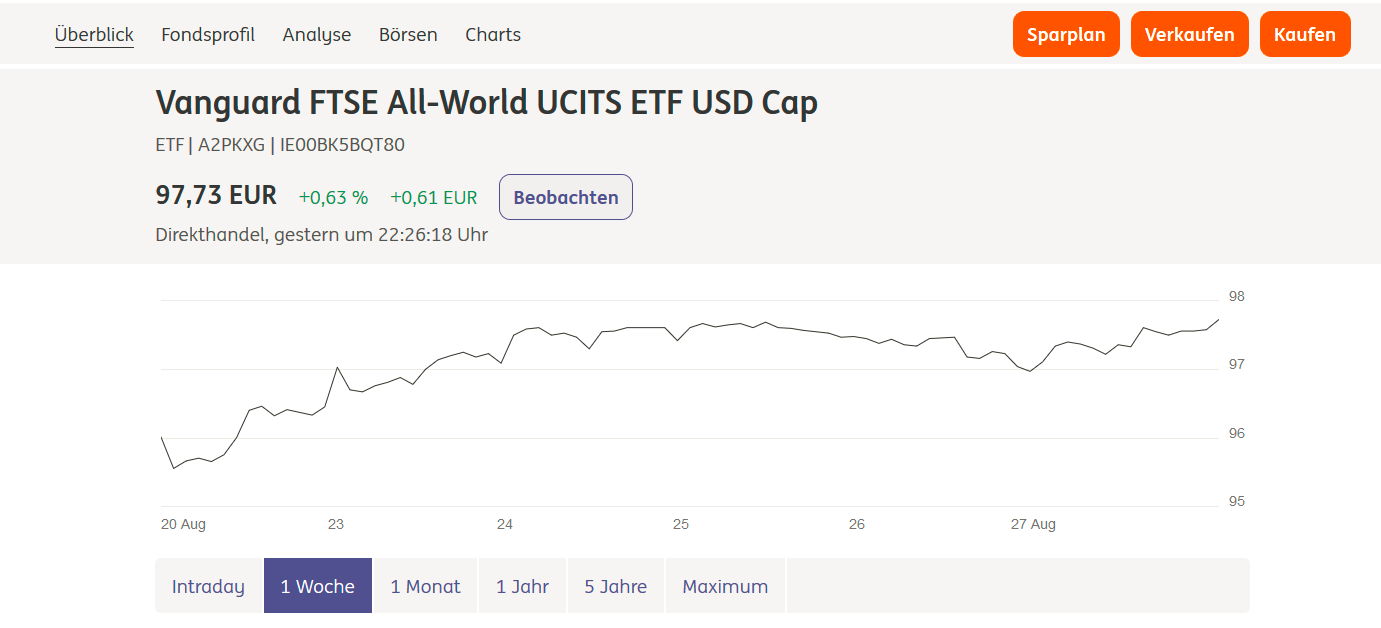
Task: Open the Charts tab
Action: coord(493,35)
